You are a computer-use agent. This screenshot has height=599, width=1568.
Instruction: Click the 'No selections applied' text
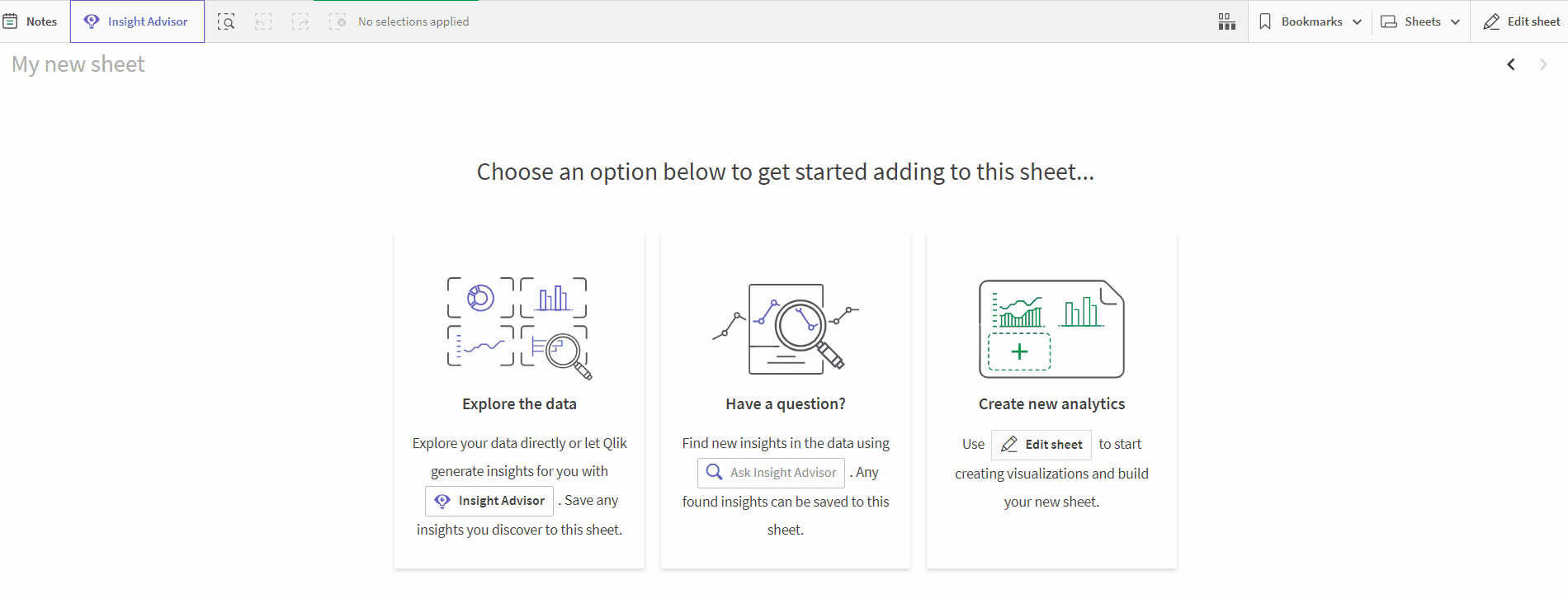point(413,21)
